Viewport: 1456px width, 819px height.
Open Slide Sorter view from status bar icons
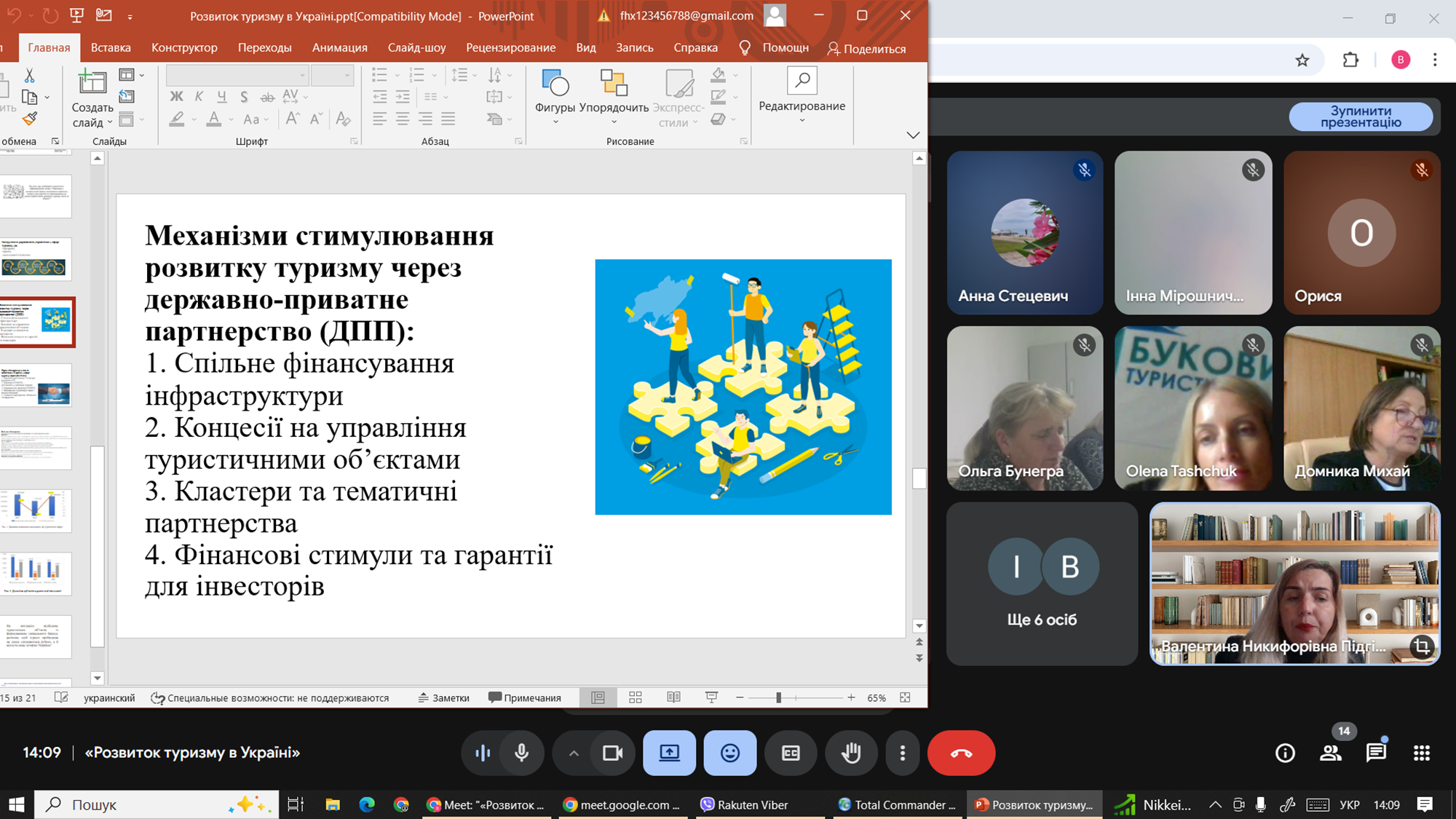point(635,697)
